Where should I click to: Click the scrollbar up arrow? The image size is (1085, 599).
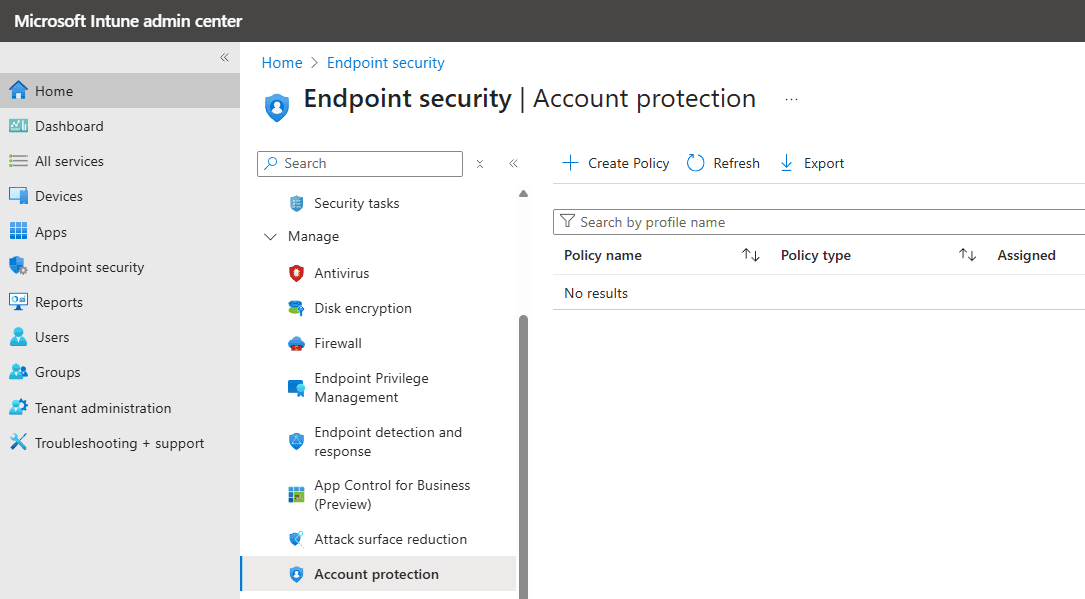tap(523, 194)
